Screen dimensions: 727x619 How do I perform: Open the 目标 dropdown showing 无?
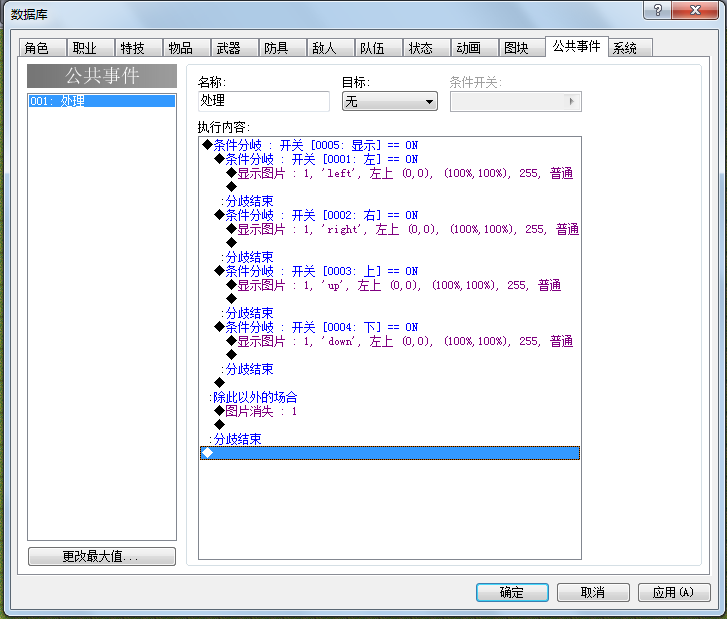point(390,101)
